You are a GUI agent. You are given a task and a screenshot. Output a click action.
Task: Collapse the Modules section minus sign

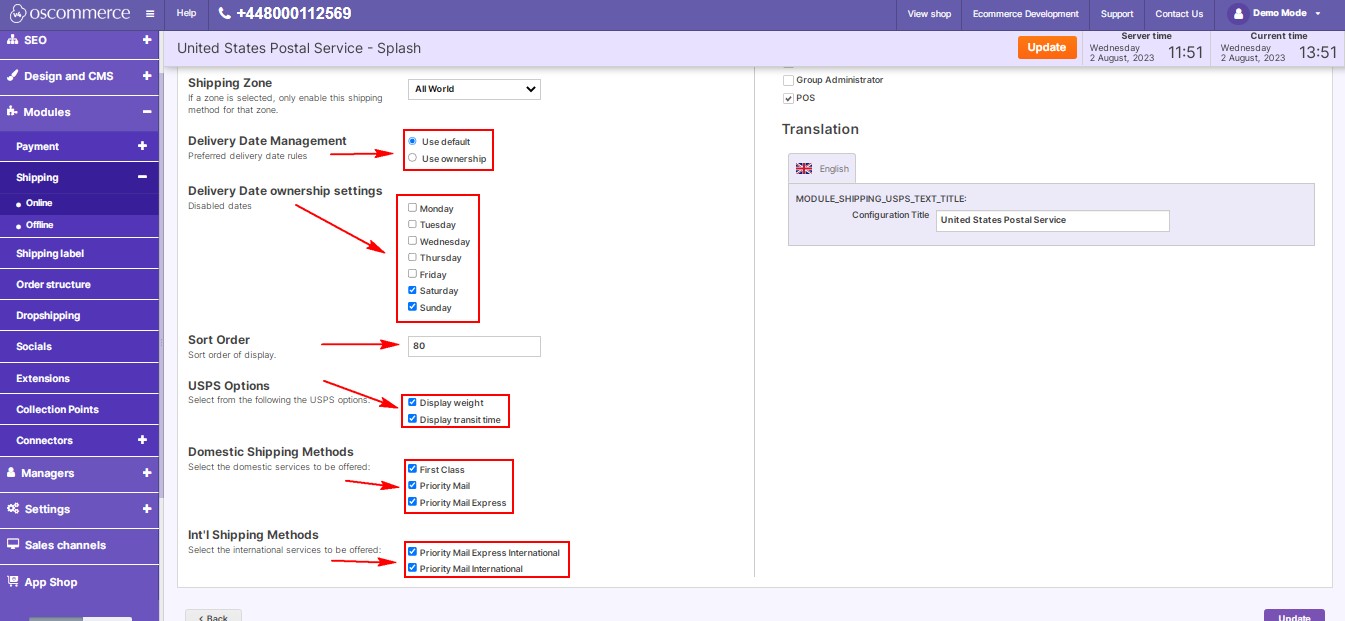click(x=147, y=112)
